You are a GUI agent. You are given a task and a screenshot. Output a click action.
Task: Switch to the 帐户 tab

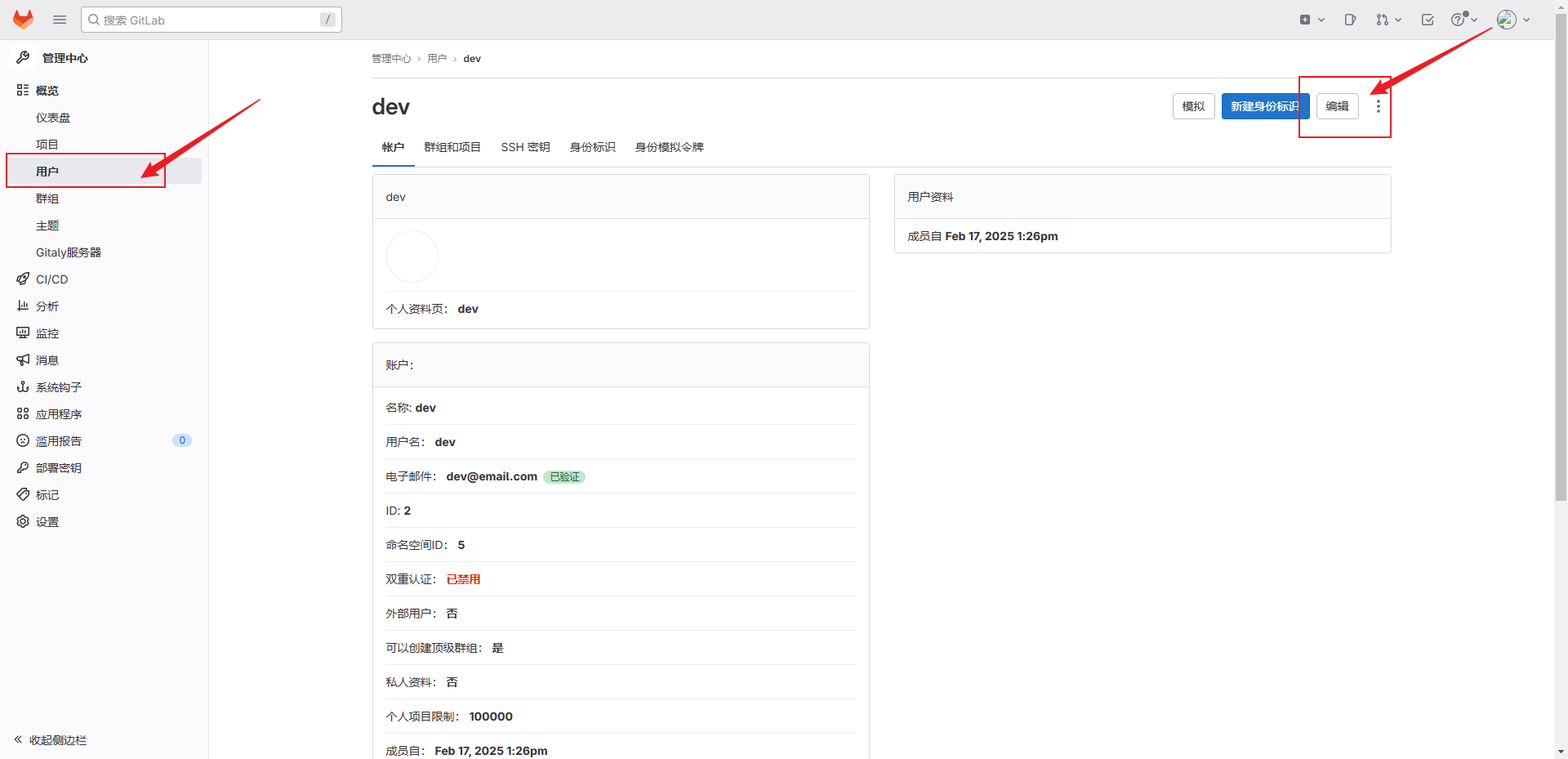pyautogui.click(x=393, y=147)
